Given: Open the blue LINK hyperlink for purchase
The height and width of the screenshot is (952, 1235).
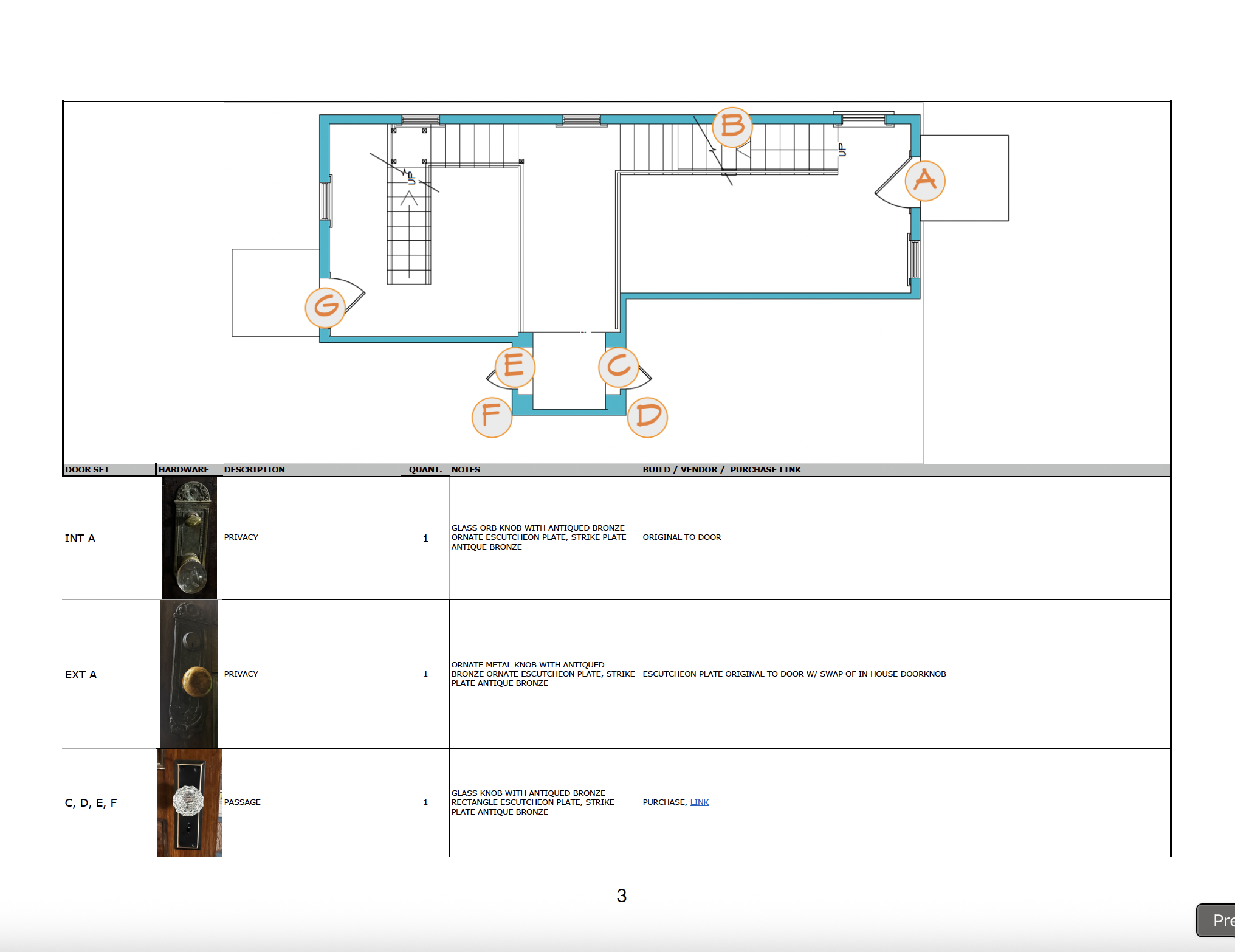Looking at the screenshot, I should pos(699,802).
